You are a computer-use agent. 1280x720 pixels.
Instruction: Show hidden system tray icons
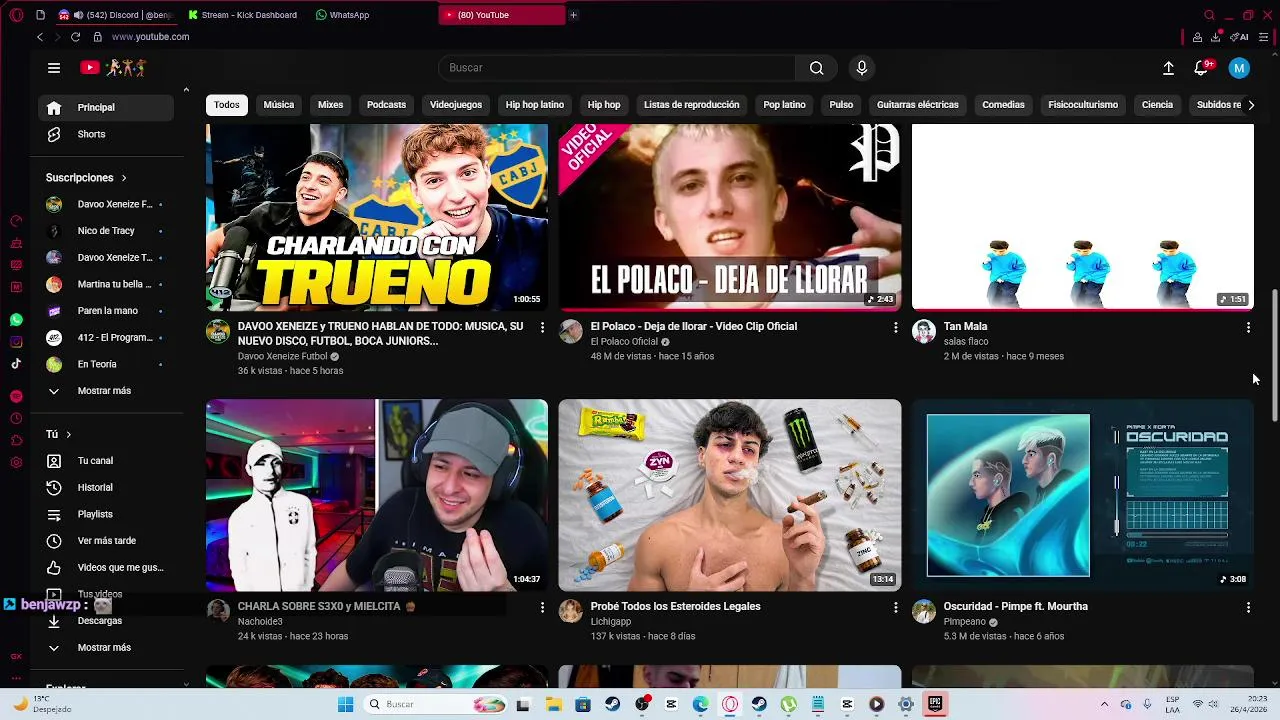click(x=1104, y=704)
